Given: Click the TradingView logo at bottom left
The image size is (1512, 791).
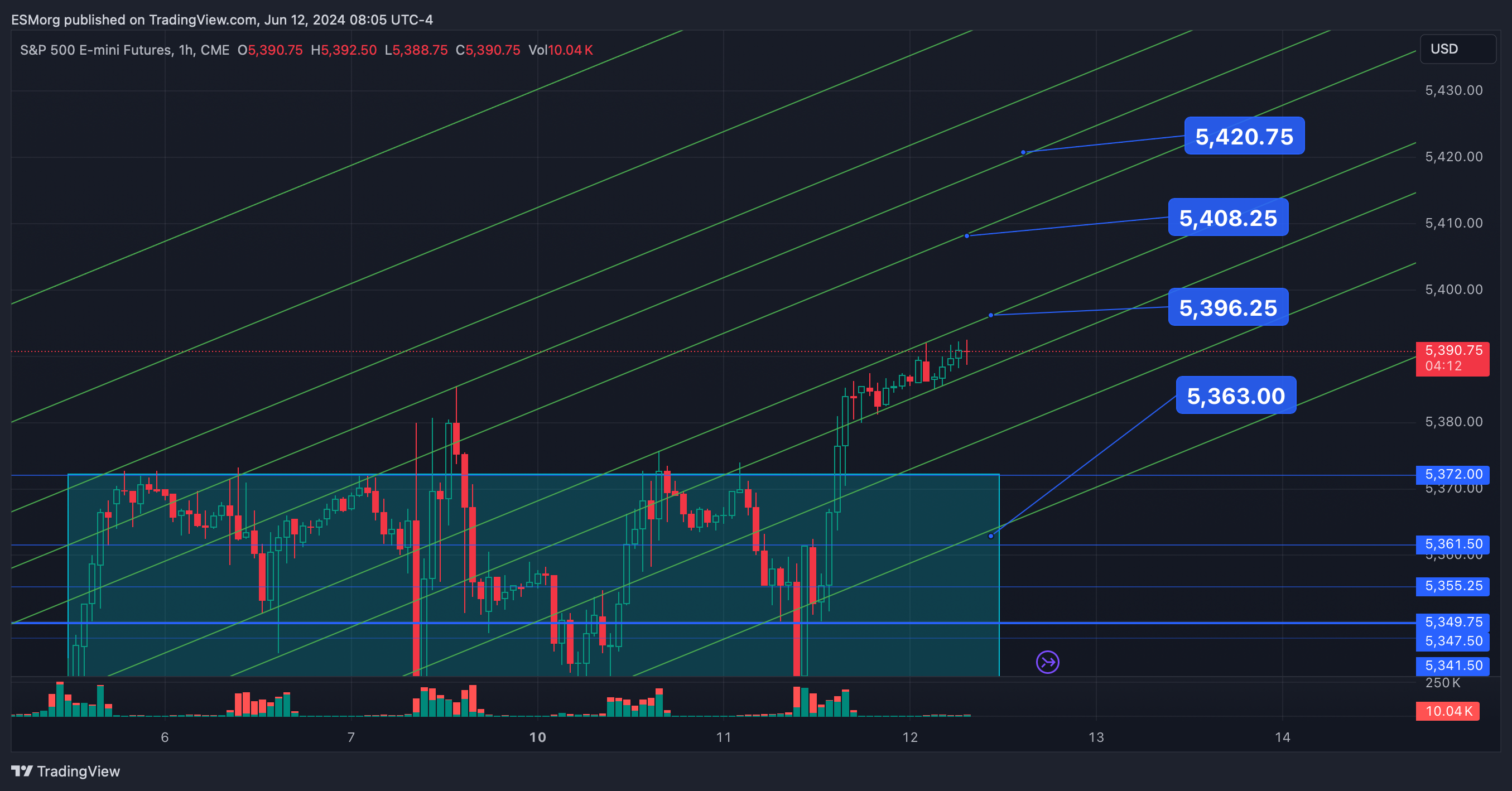Looking at the screenshot, I should [x=65, y=771].
